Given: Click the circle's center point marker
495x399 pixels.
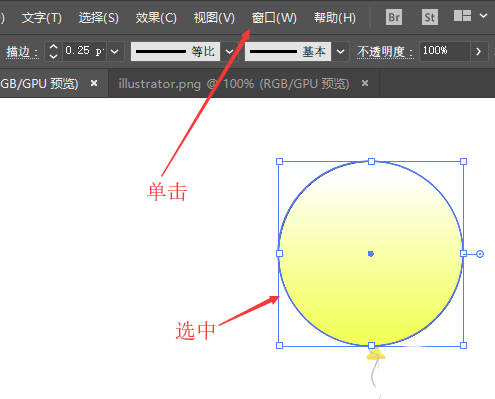Looking at the screenshot, I should [371, 254].
